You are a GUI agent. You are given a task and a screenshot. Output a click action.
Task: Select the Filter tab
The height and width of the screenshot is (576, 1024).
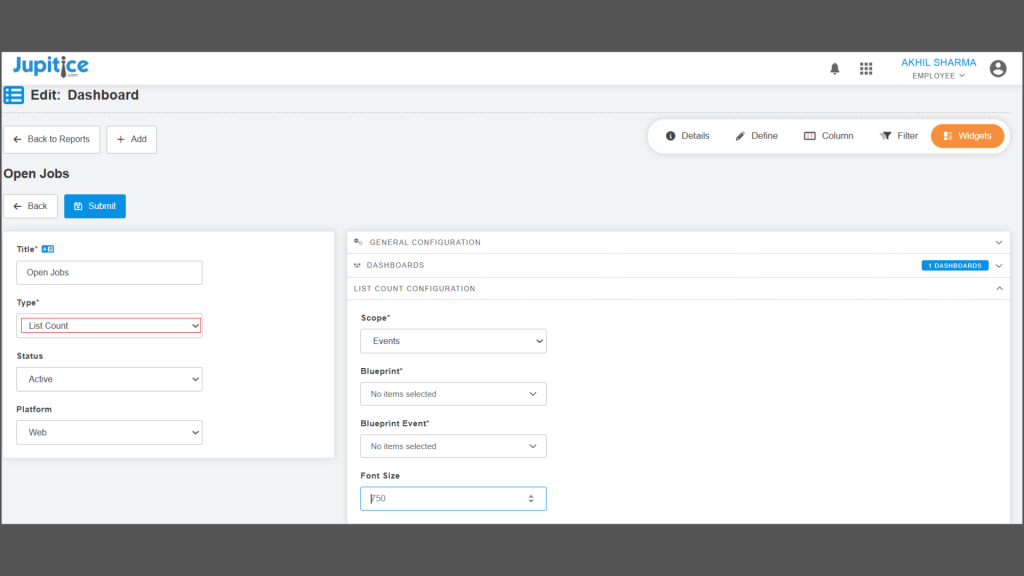pyautogui.click(x=898, y=136)
